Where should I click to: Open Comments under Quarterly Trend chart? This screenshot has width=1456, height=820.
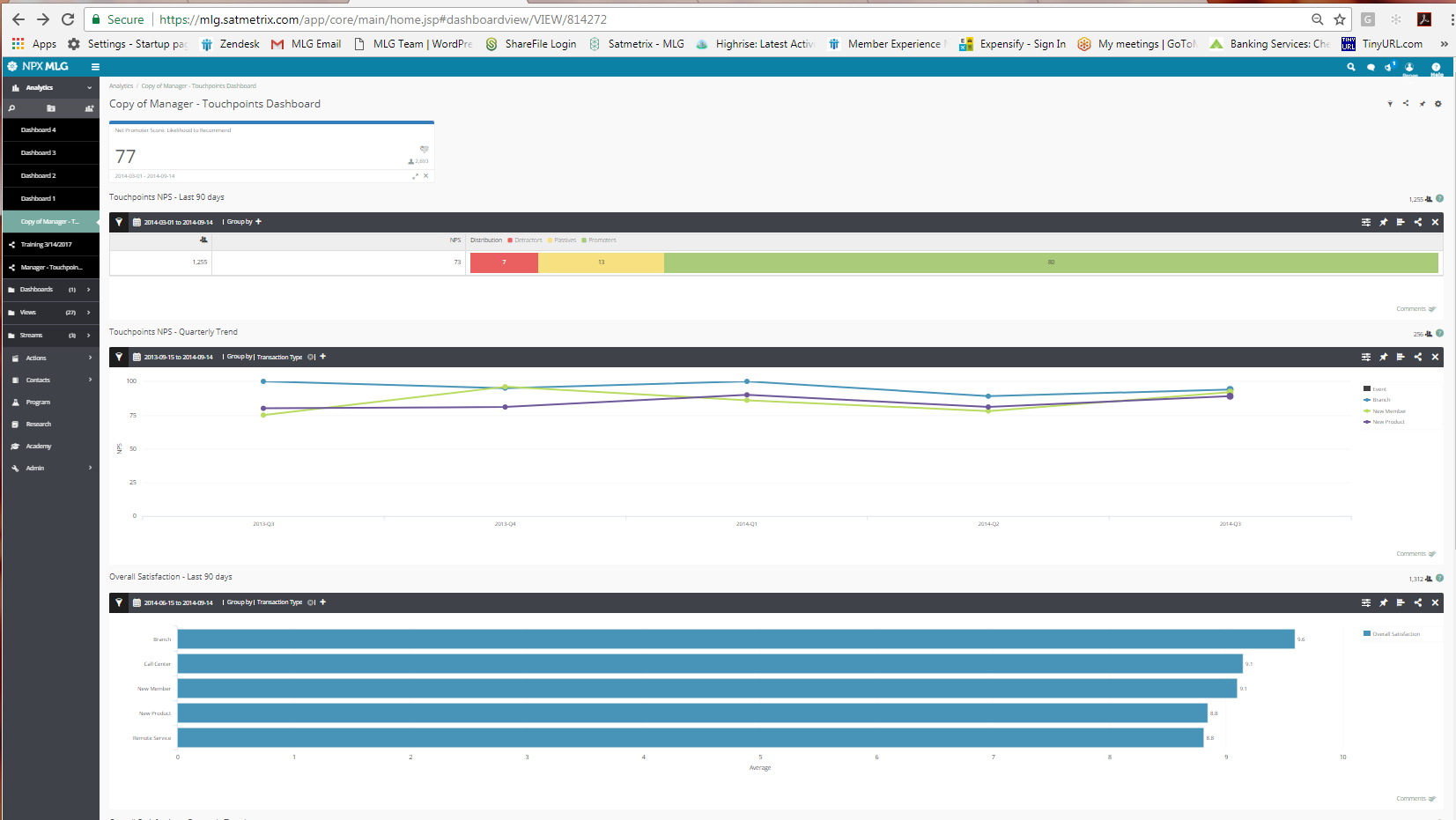coord(1415,554)
